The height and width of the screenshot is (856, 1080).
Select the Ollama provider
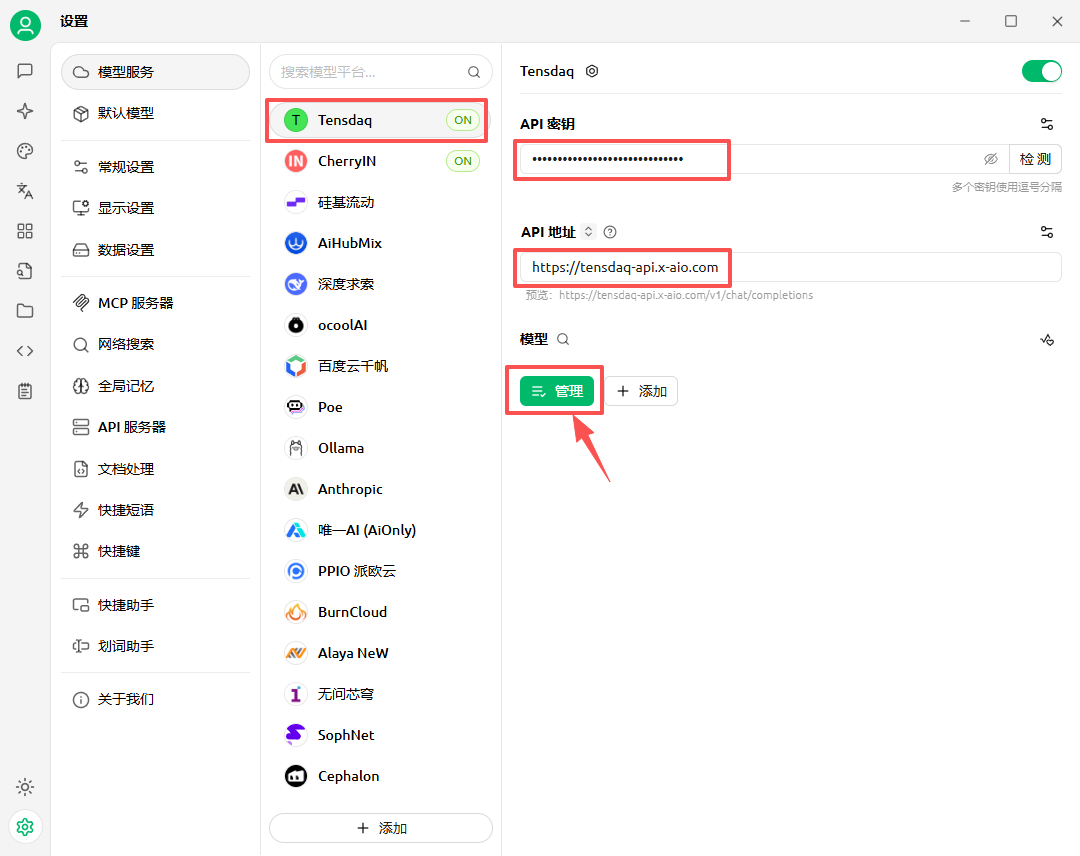[x=381, y=448]
